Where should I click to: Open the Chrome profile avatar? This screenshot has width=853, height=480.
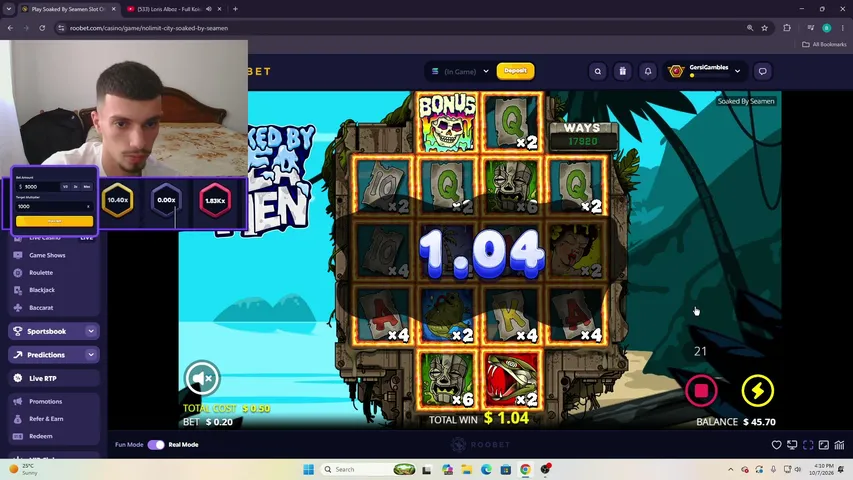point(826,28)
